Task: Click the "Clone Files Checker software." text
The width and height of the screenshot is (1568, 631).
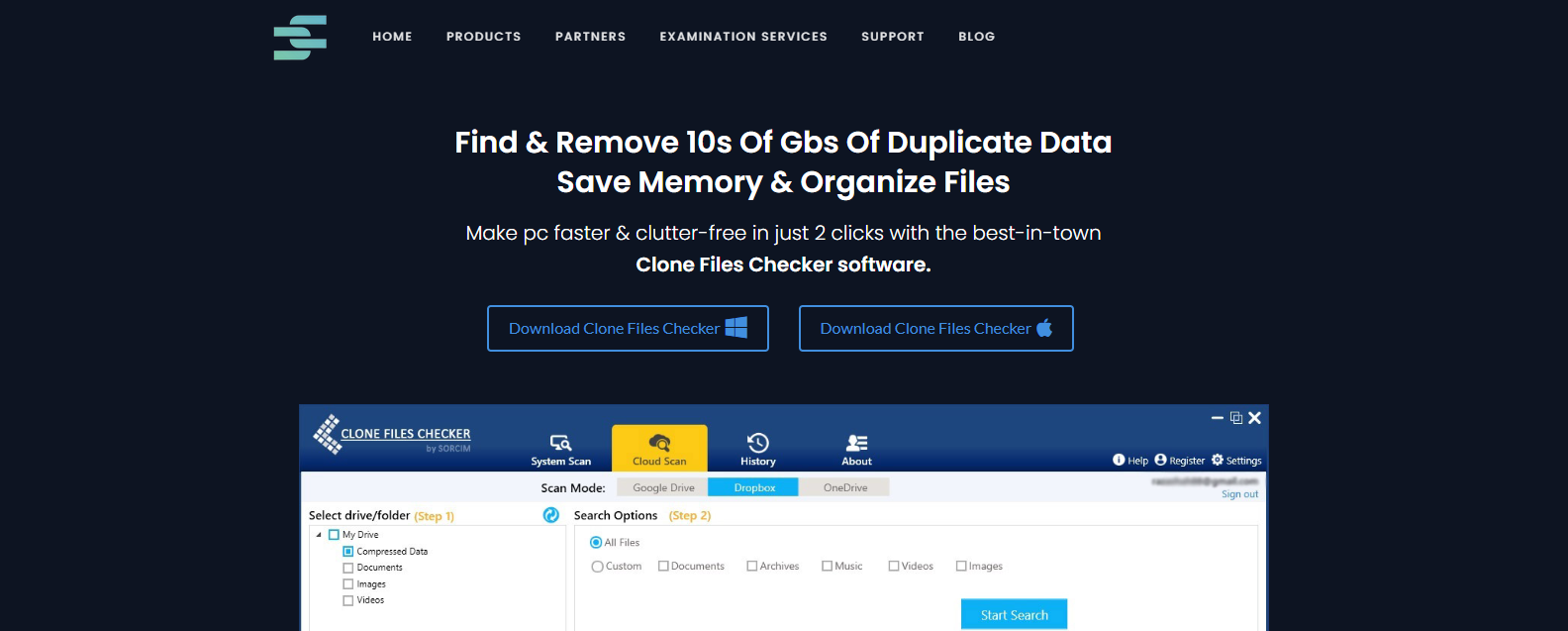Action: pos(783,264)
